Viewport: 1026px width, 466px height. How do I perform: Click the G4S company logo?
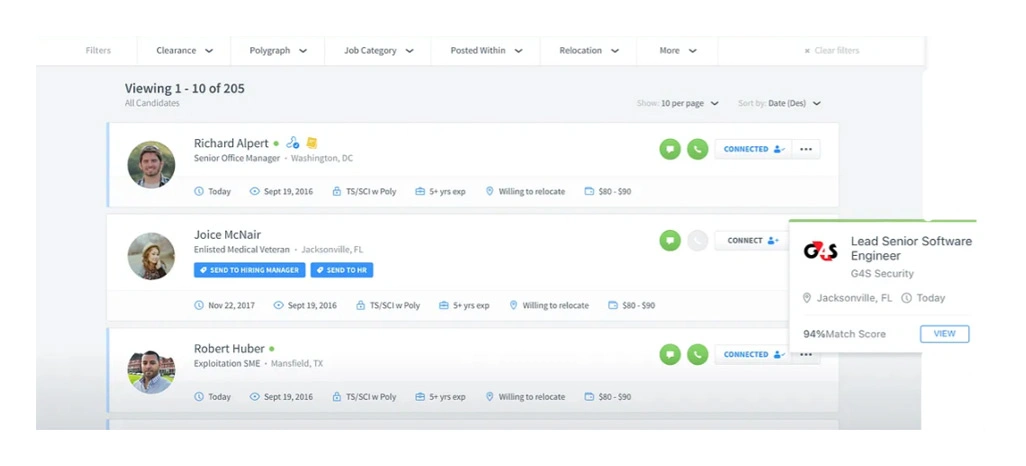(x=821, y=251)
